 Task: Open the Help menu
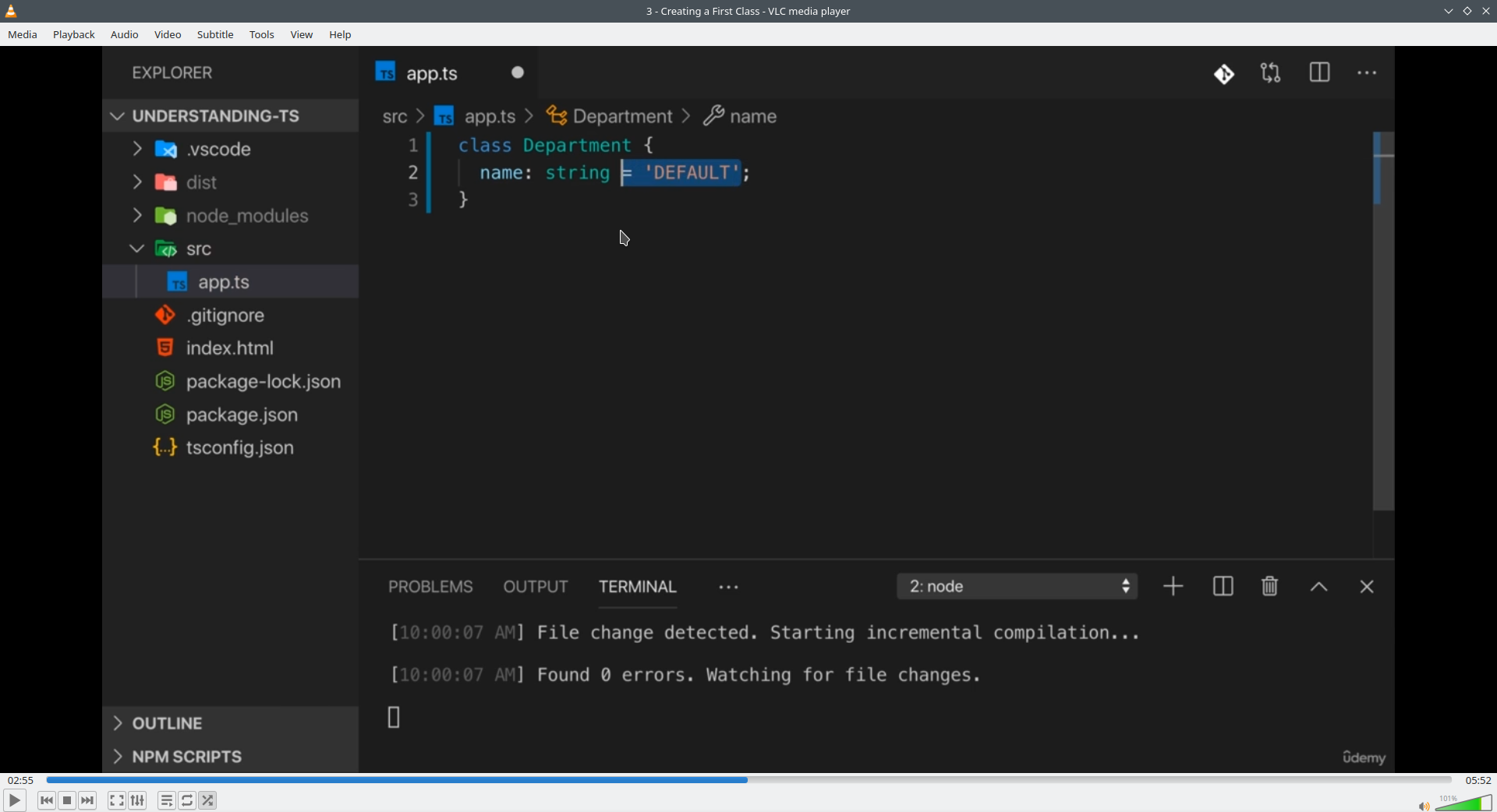click(340, 35)
